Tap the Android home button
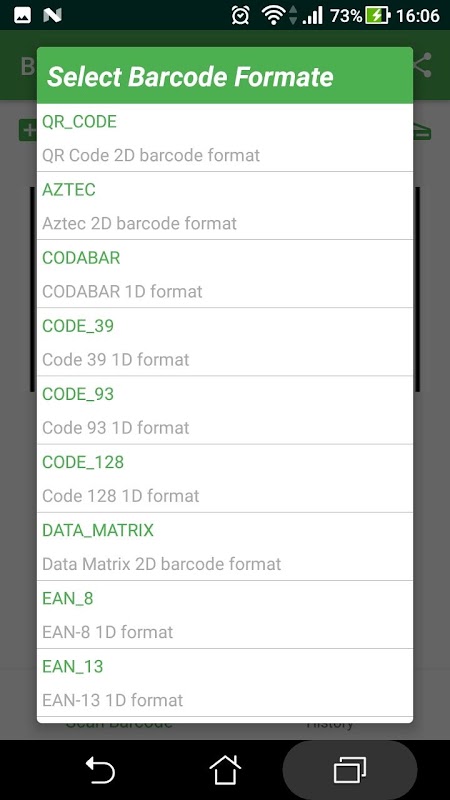Screen dimensions: 450x800 pyautogui.click(x=225, y=769)
